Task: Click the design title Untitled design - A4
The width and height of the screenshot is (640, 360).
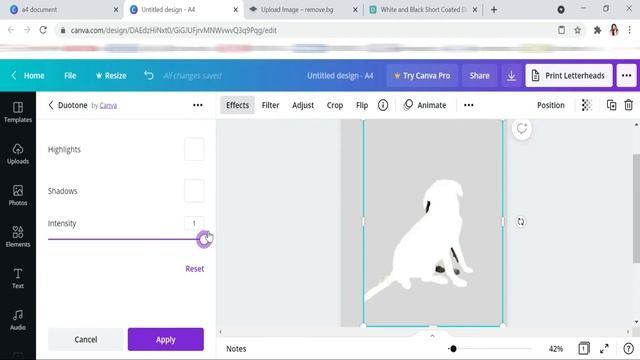Action: tap(340, 76)
